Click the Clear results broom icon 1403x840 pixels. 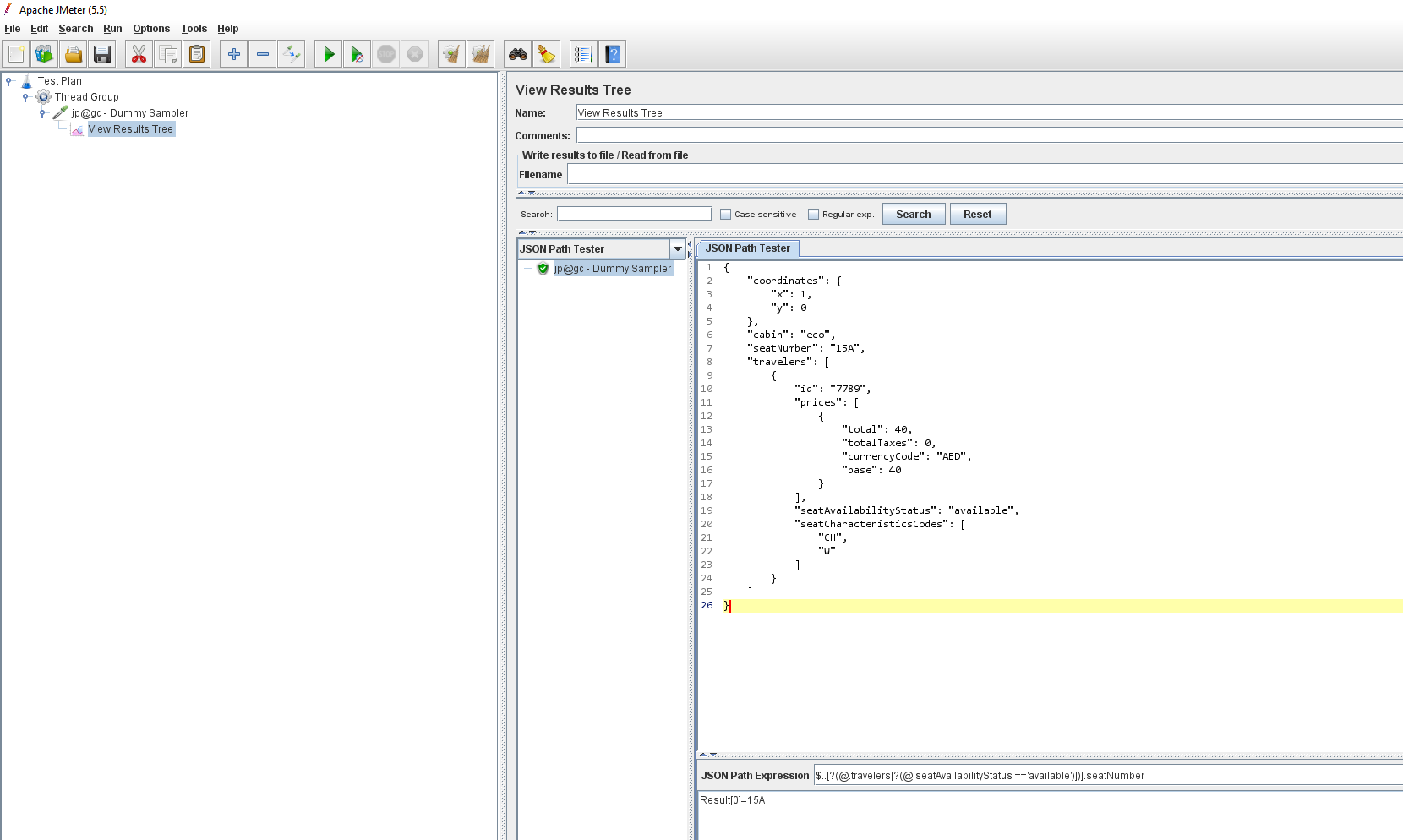(x=452, y=54)
